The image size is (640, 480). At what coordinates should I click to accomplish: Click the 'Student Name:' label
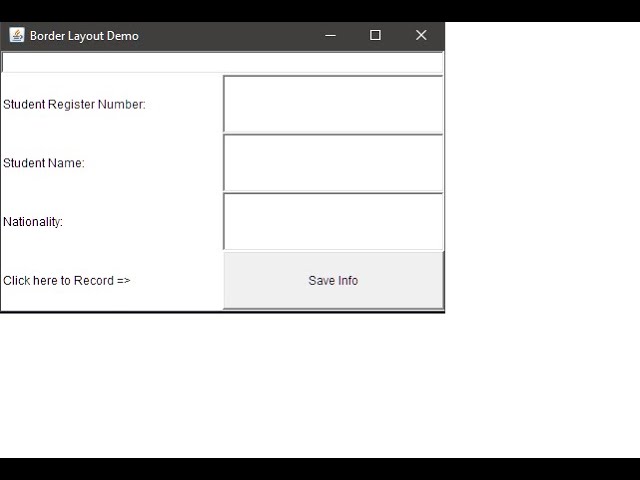[44, 163]
